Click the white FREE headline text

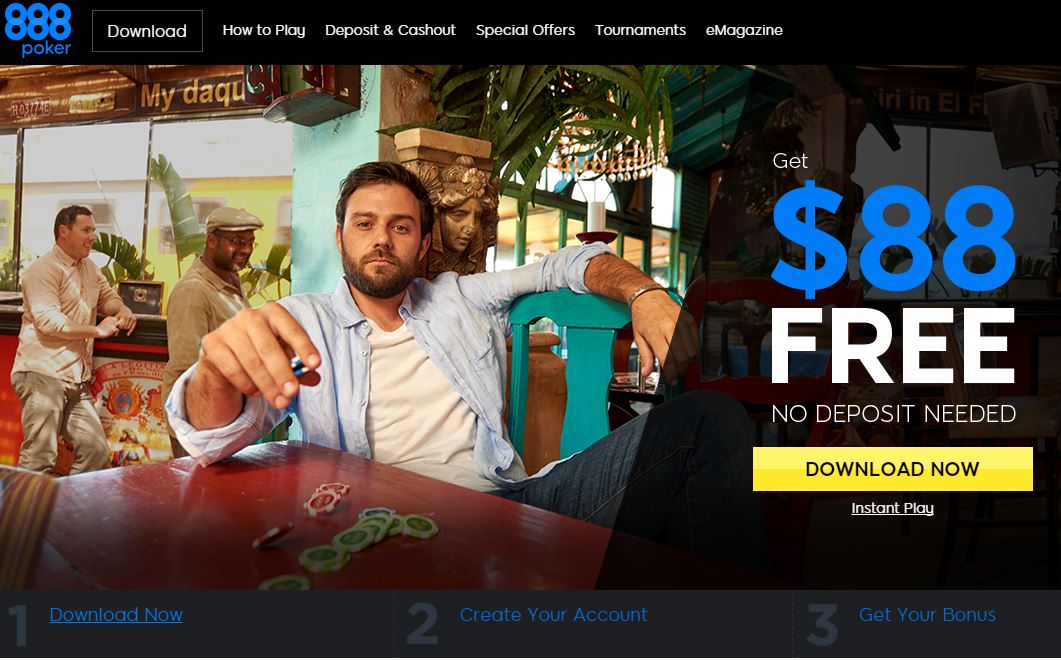coord(893,346)
